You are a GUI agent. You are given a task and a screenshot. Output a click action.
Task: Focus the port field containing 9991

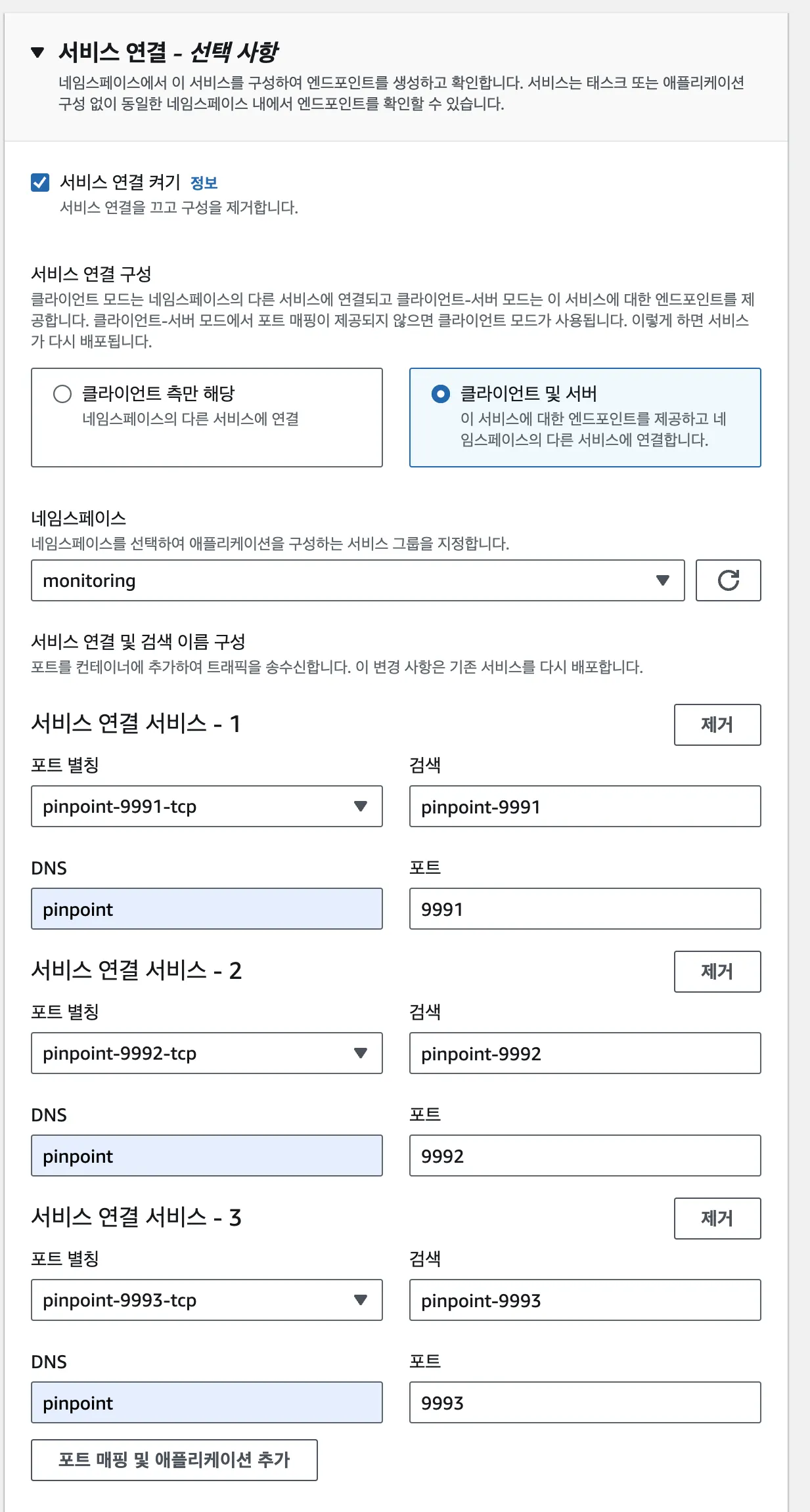pyautogui.click(x=585, y=909)
